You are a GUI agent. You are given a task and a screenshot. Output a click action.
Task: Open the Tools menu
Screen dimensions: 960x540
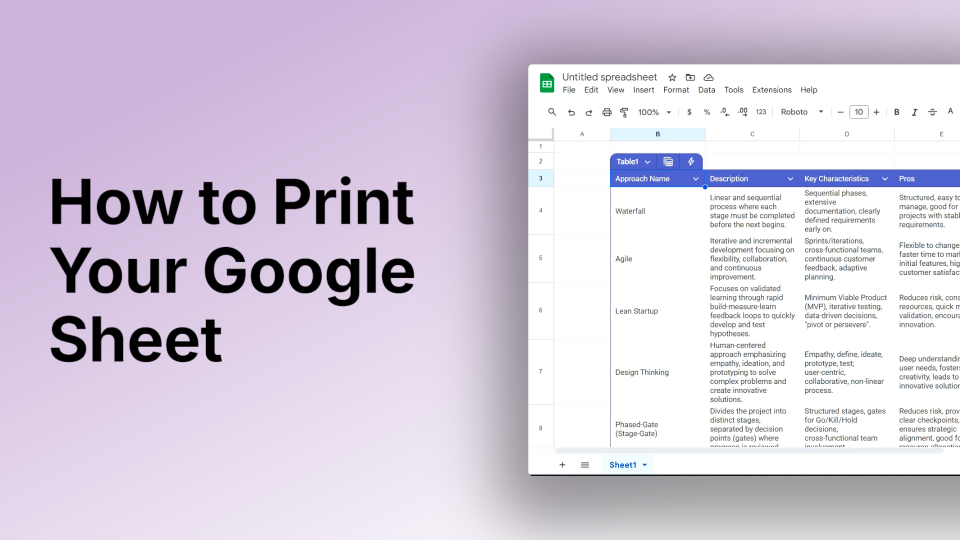pyautogui.click(x=733, y=90)
